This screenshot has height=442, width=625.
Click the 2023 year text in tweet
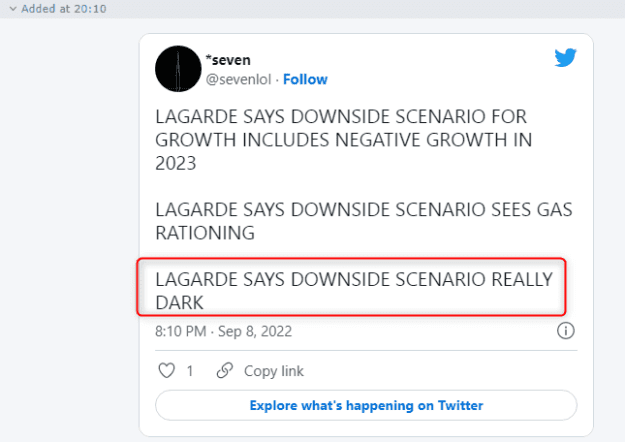coord(176,163)
